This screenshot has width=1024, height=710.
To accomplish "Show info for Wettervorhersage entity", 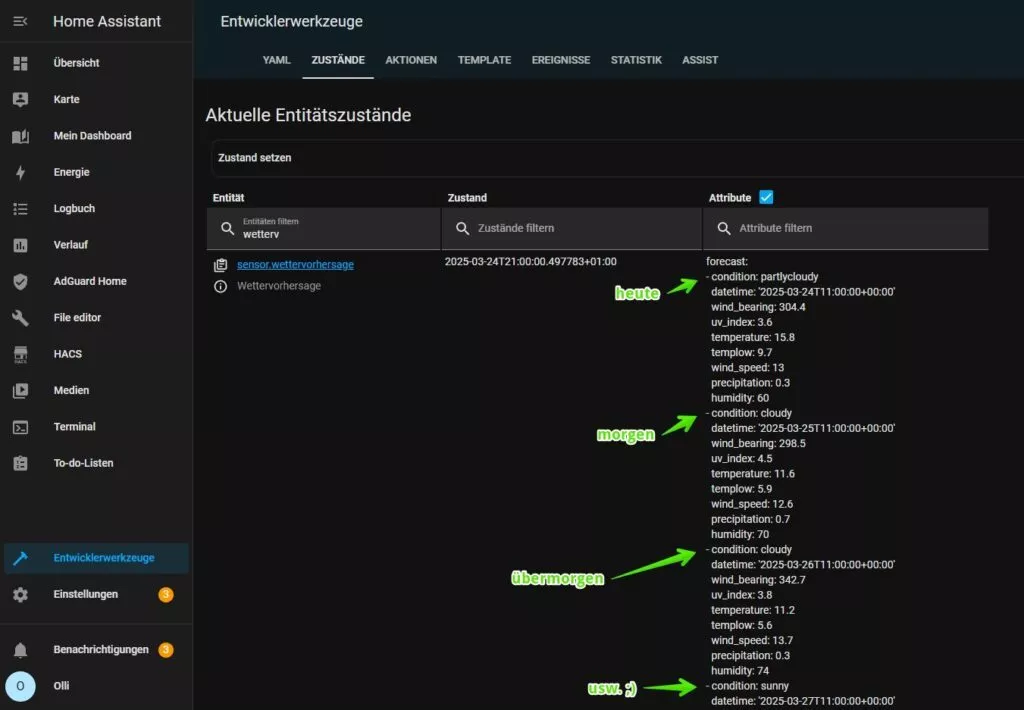I will point(221,286).
